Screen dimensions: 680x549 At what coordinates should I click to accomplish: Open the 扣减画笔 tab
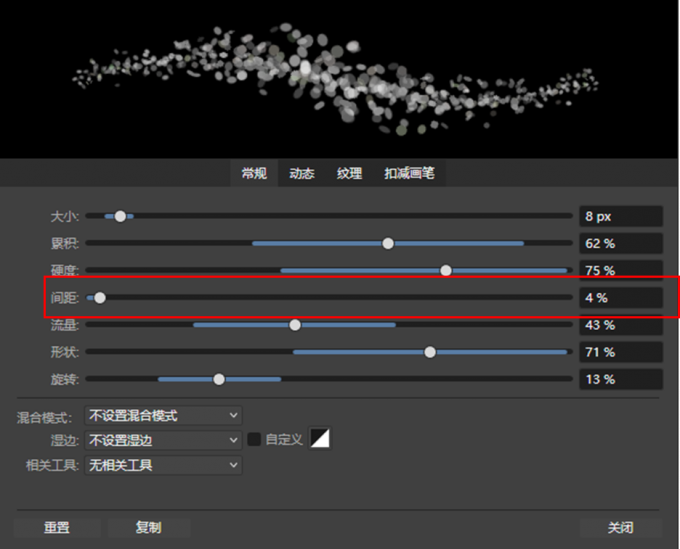point(410,174)
